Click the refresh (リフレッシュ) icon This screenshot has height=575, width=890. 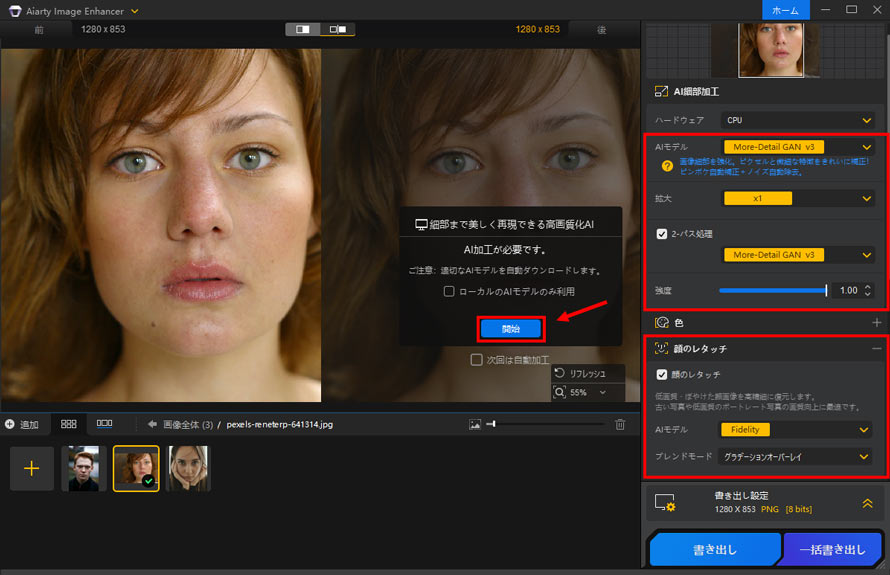tap(560, 373)
